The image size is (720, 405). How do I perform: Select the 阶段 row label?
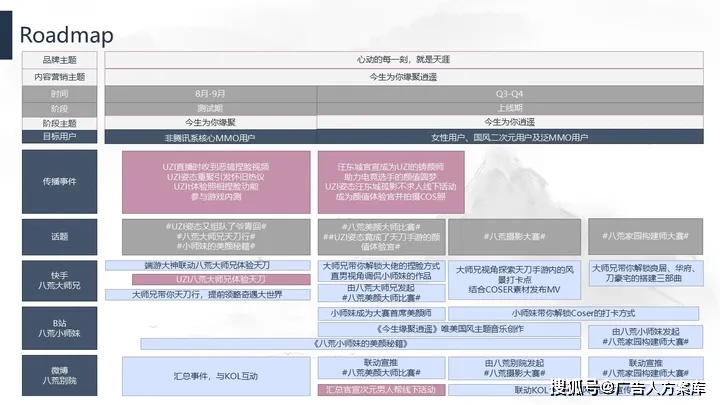(60, 109)
